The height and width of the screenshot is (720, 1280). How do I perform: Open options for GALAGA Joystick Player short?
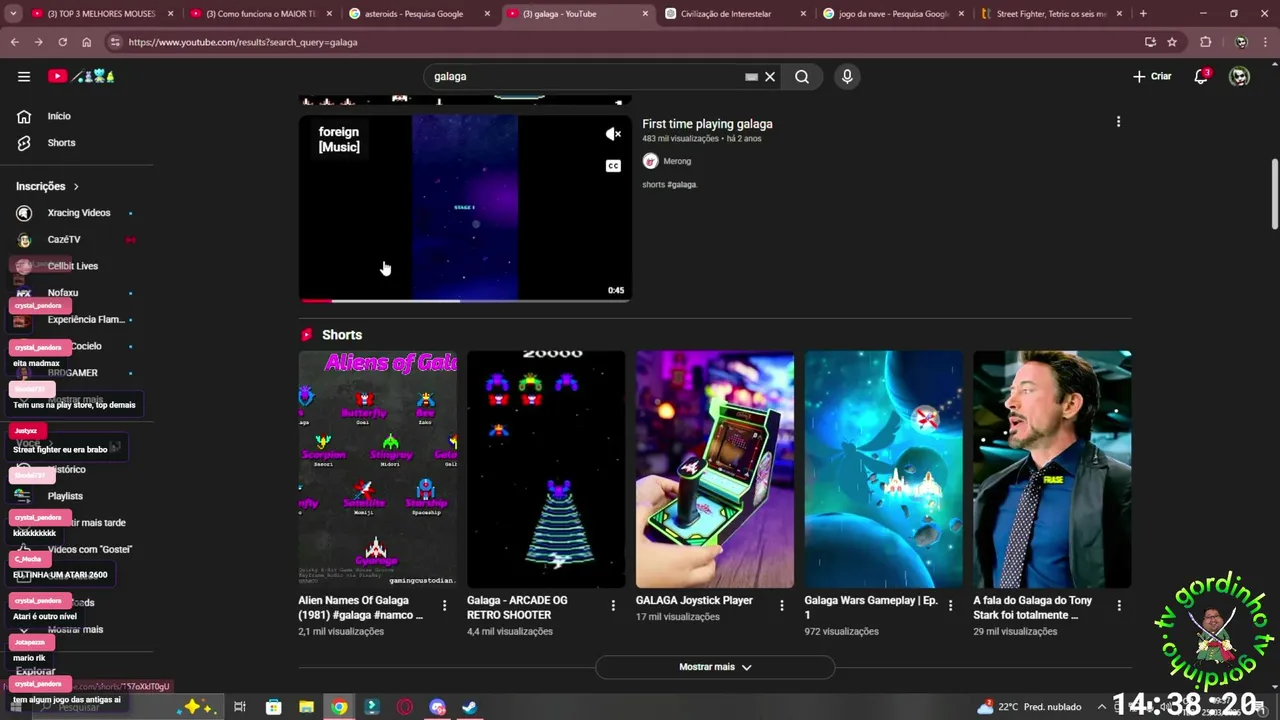point(782,605)
